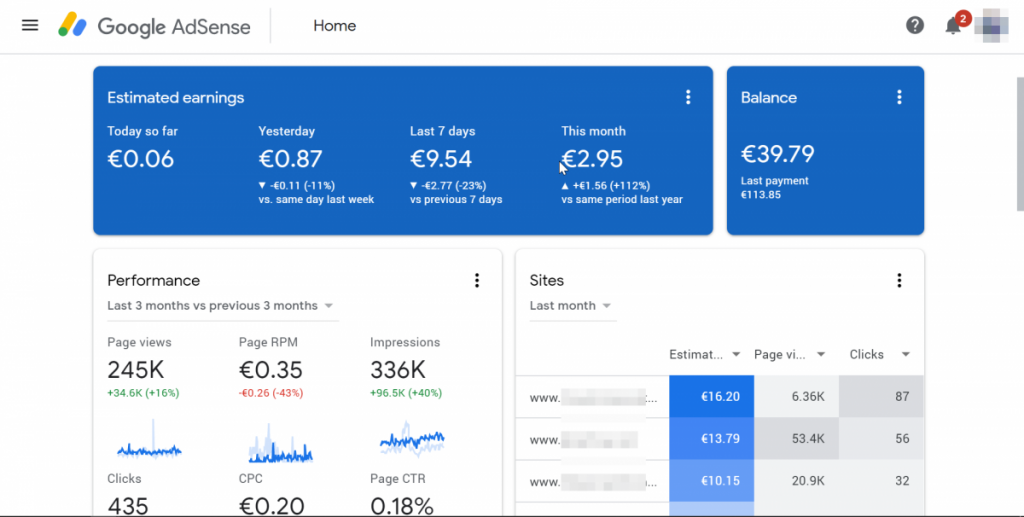
Task: Click the Home page title
Action: pyautogui.click(x=334, y=26)
